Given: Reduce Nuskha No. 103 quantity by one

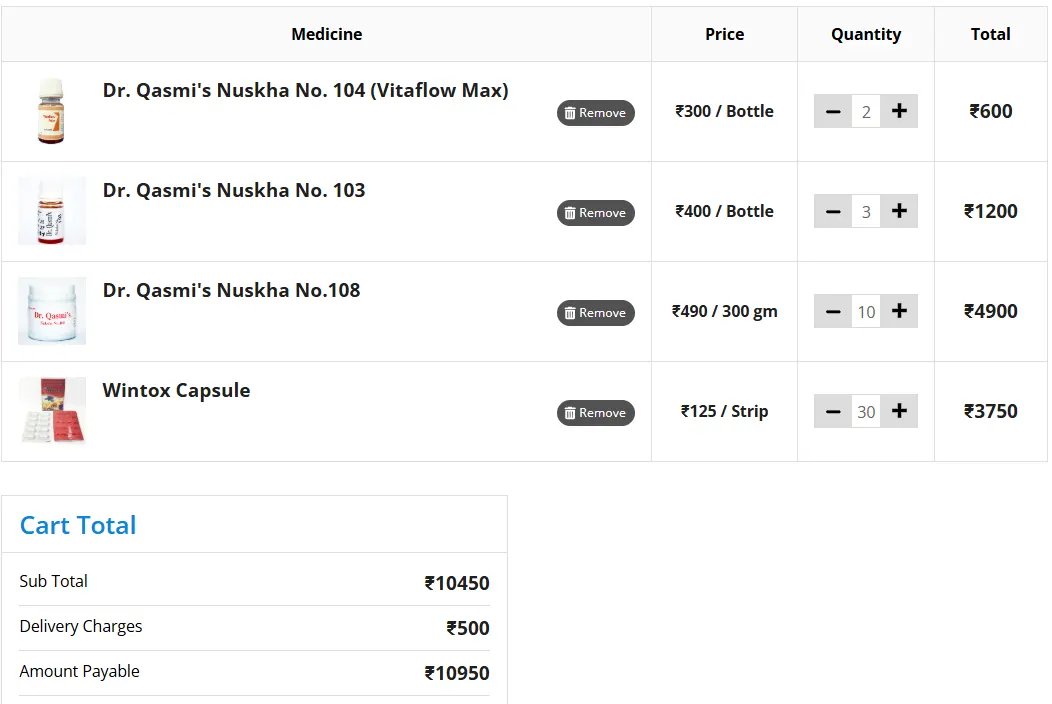Looking at the screenshot, I should [x=833, y=211].
